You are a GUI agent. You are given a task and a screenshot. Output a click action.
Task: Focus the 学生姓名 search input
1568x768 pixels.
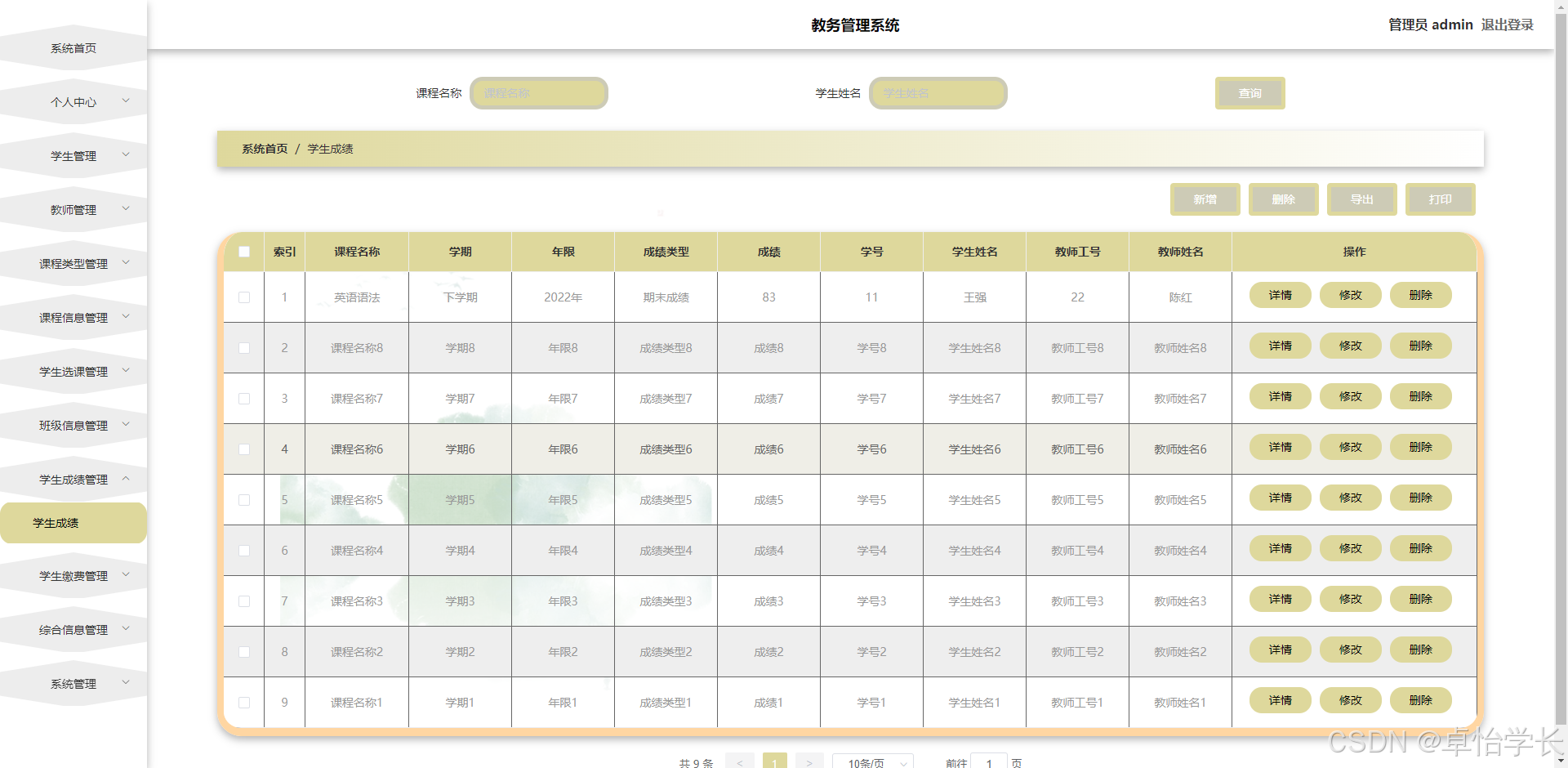(x=938, y=93)
